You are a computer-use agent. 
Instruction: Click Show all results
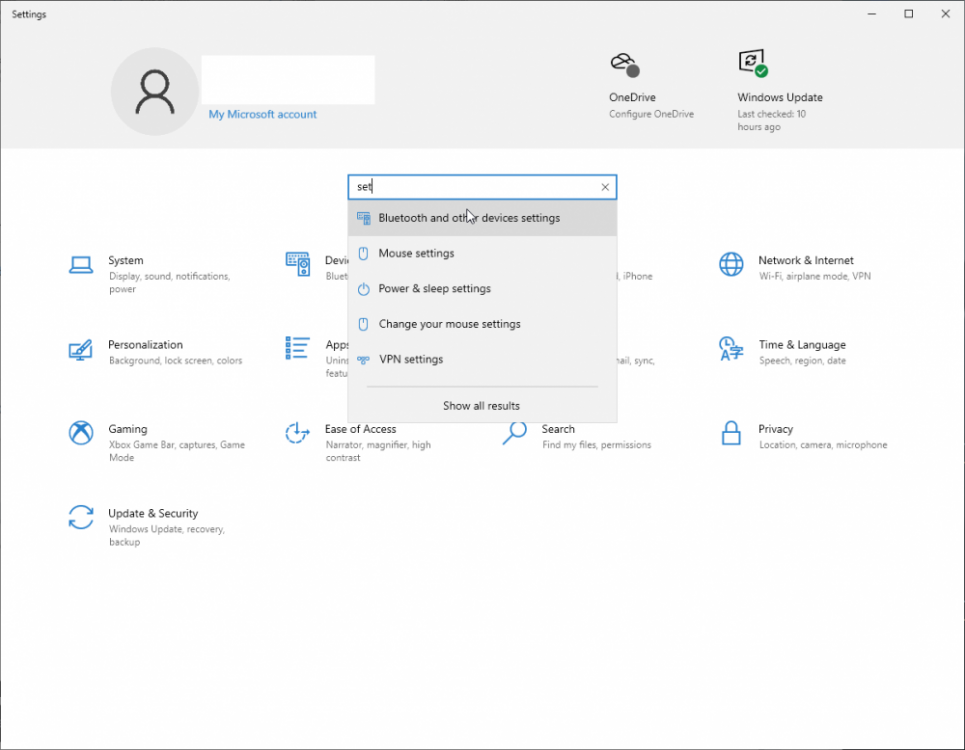481,406
